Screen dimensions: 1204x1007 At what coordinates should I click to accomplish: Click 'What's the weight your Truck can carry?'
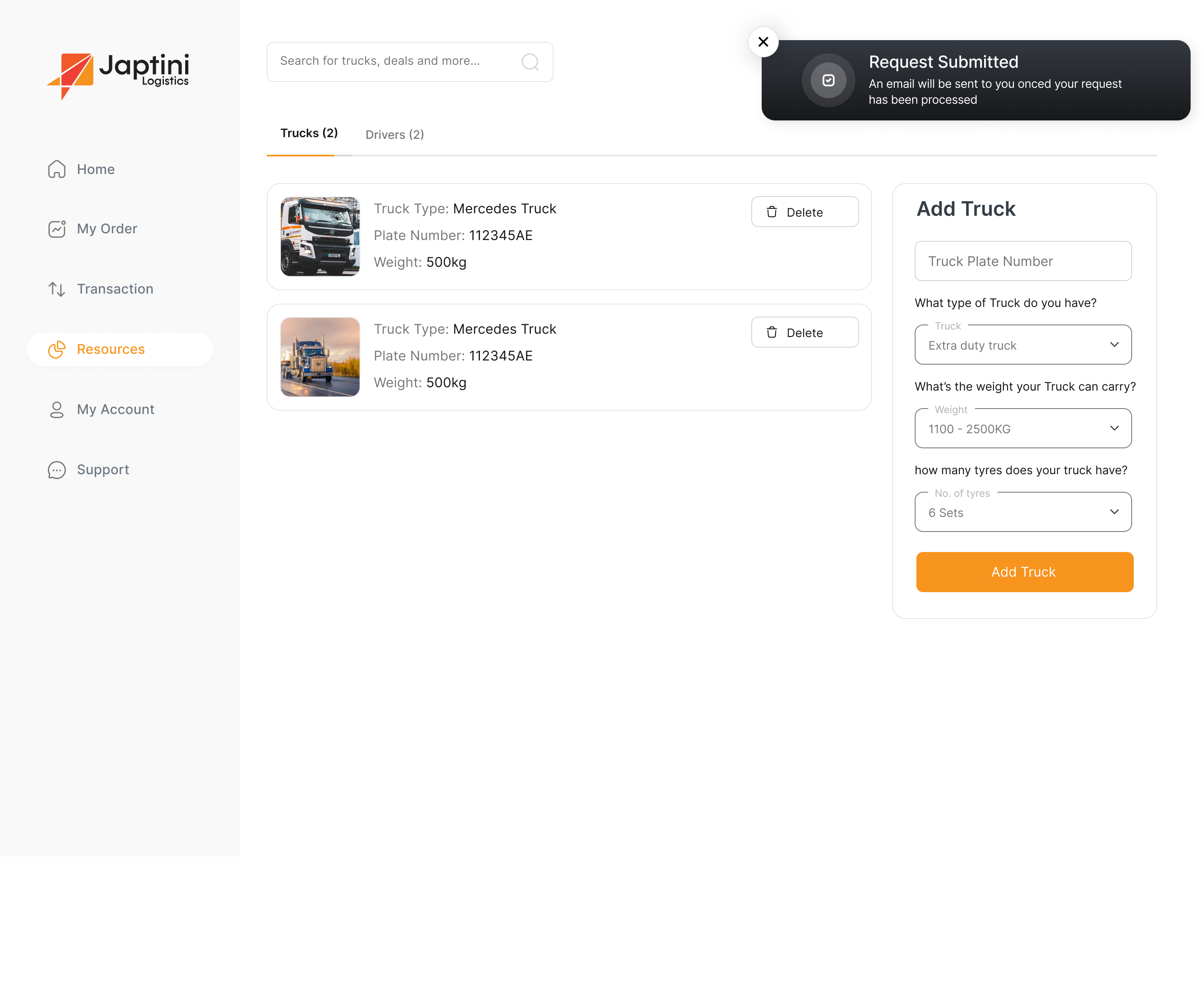pyautogui.click(x=1025, y=386)
